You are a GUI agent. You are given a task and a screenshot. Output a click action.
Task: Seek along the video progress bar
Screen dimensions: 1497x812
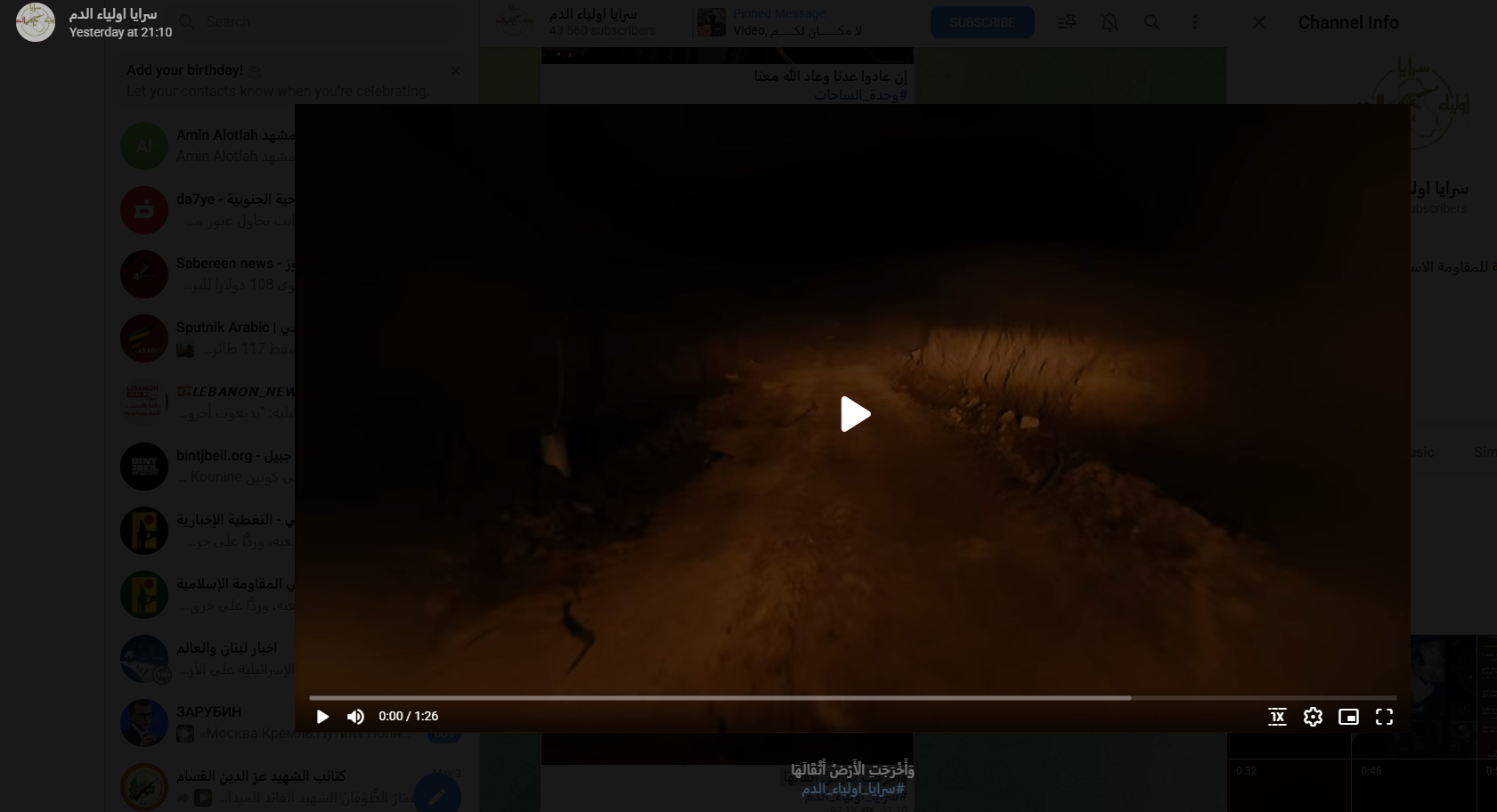(852, 698)
